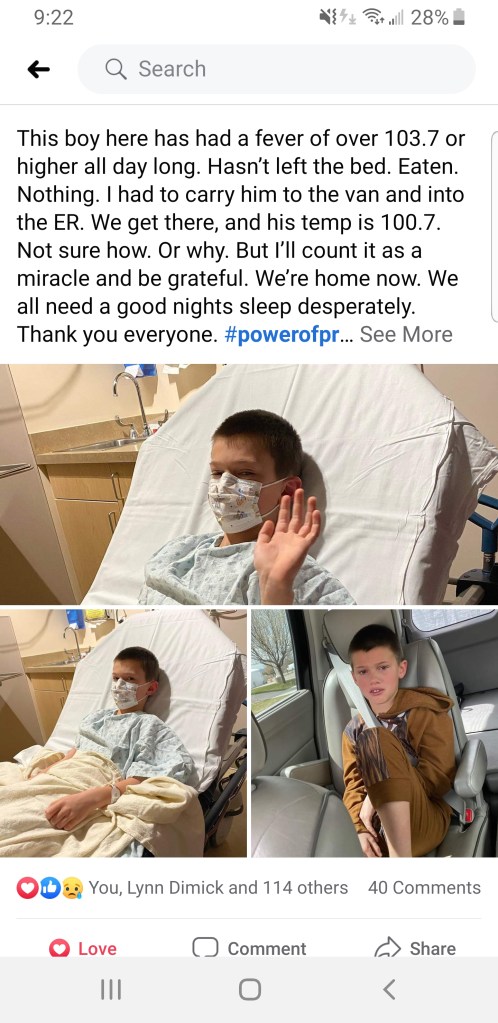Open list of people who reacted
Image resolution: width=498 pixels, height=1023 pixels.
tap(218, 887)
